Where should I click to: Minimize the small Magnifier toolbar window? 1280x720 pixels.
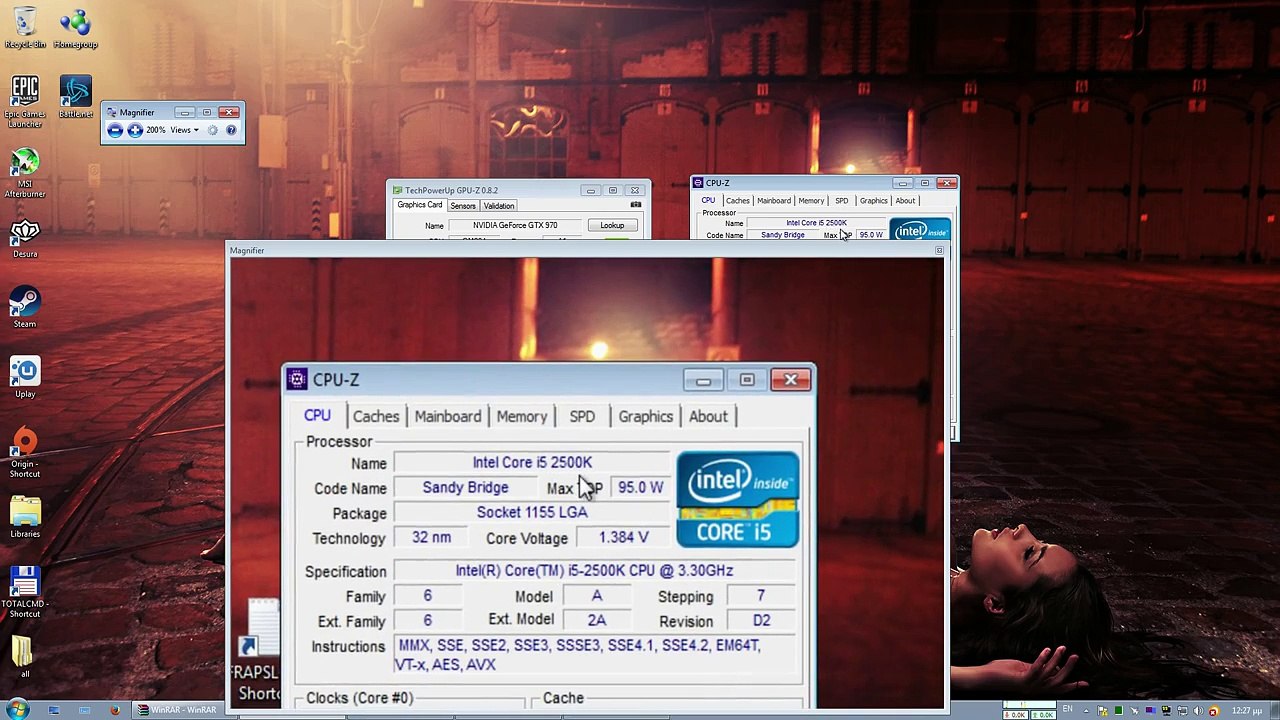click(185, 112)
